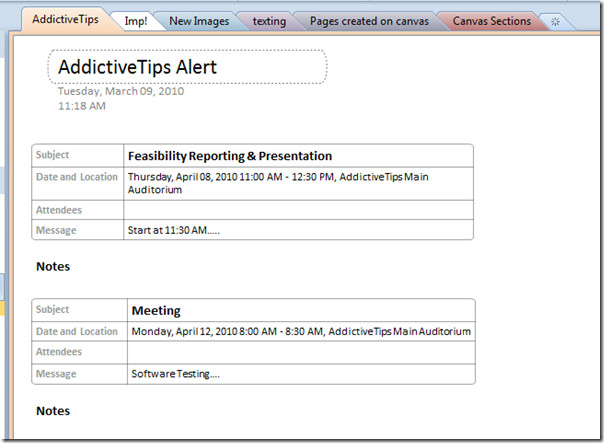Screen dimensions: 604x443
Task: Click the second Notes heading at bottom
Action: click(53, 411)
